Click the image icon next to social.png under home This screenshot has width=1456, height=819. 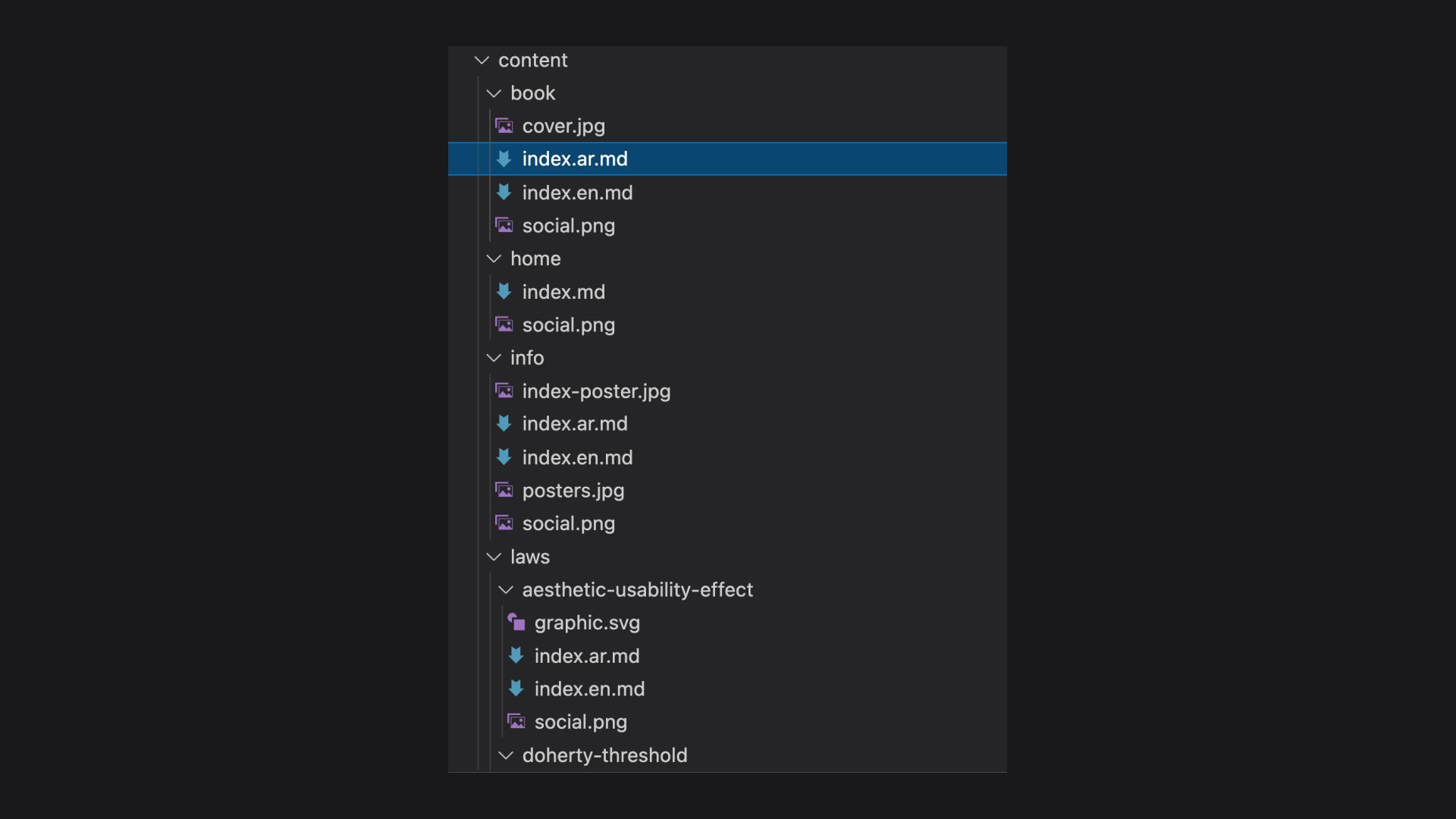(504, 325)
